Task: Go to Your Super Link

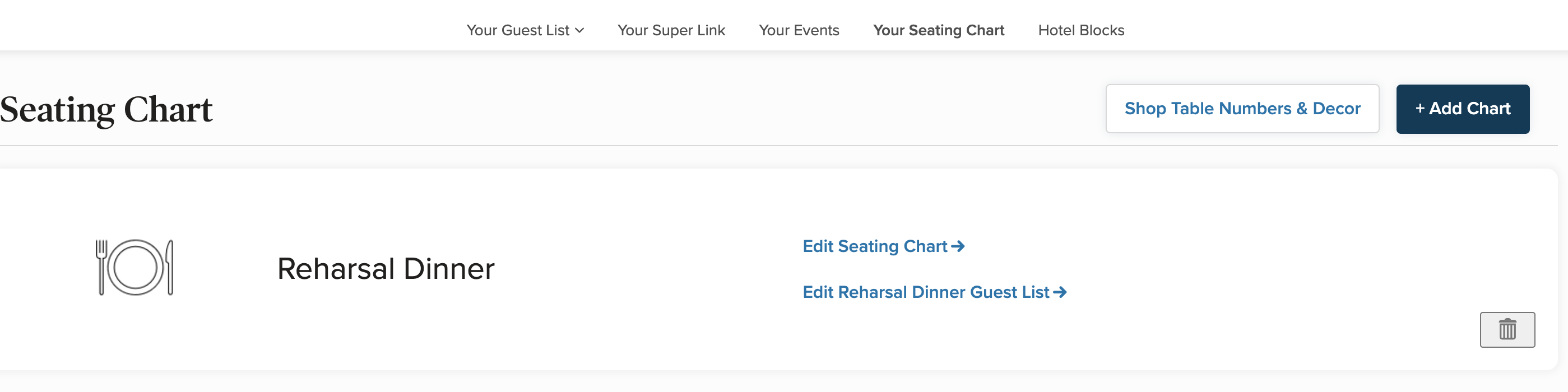Action: [x=671, y=30]
